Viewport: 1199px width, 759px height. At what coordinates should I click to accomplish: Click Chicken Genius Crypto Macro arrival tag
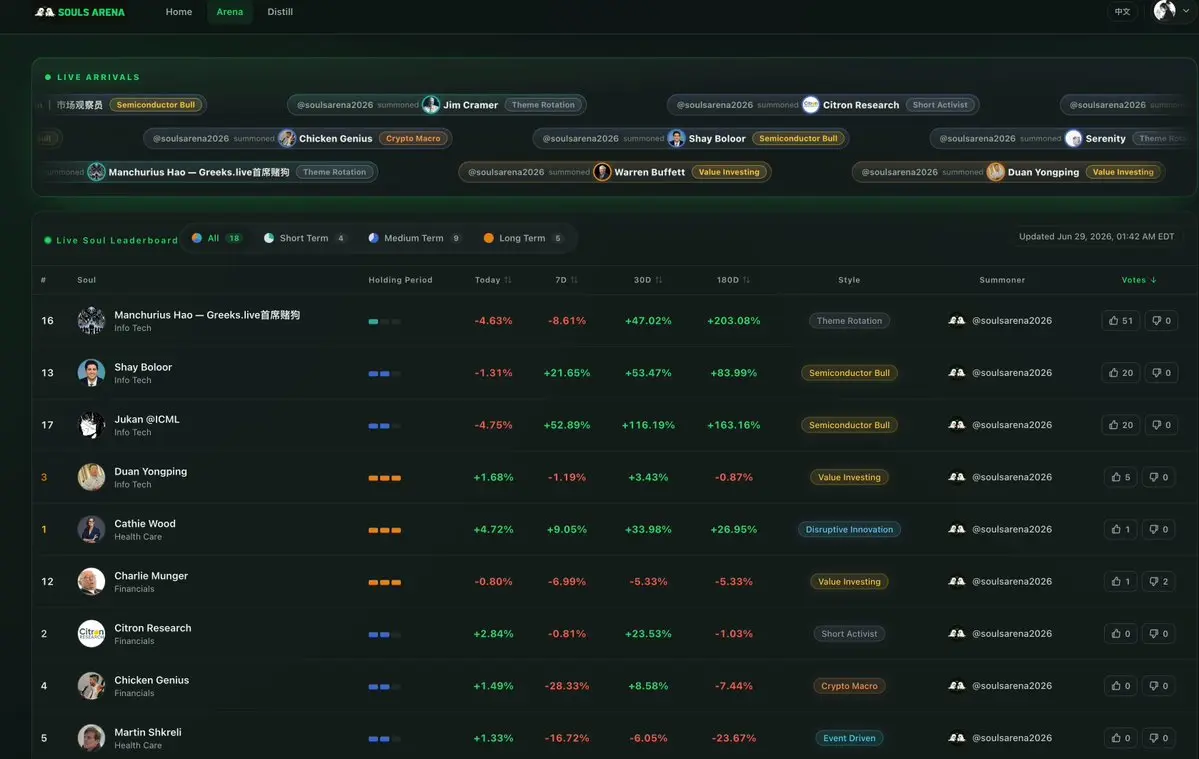tap(413, 138)
